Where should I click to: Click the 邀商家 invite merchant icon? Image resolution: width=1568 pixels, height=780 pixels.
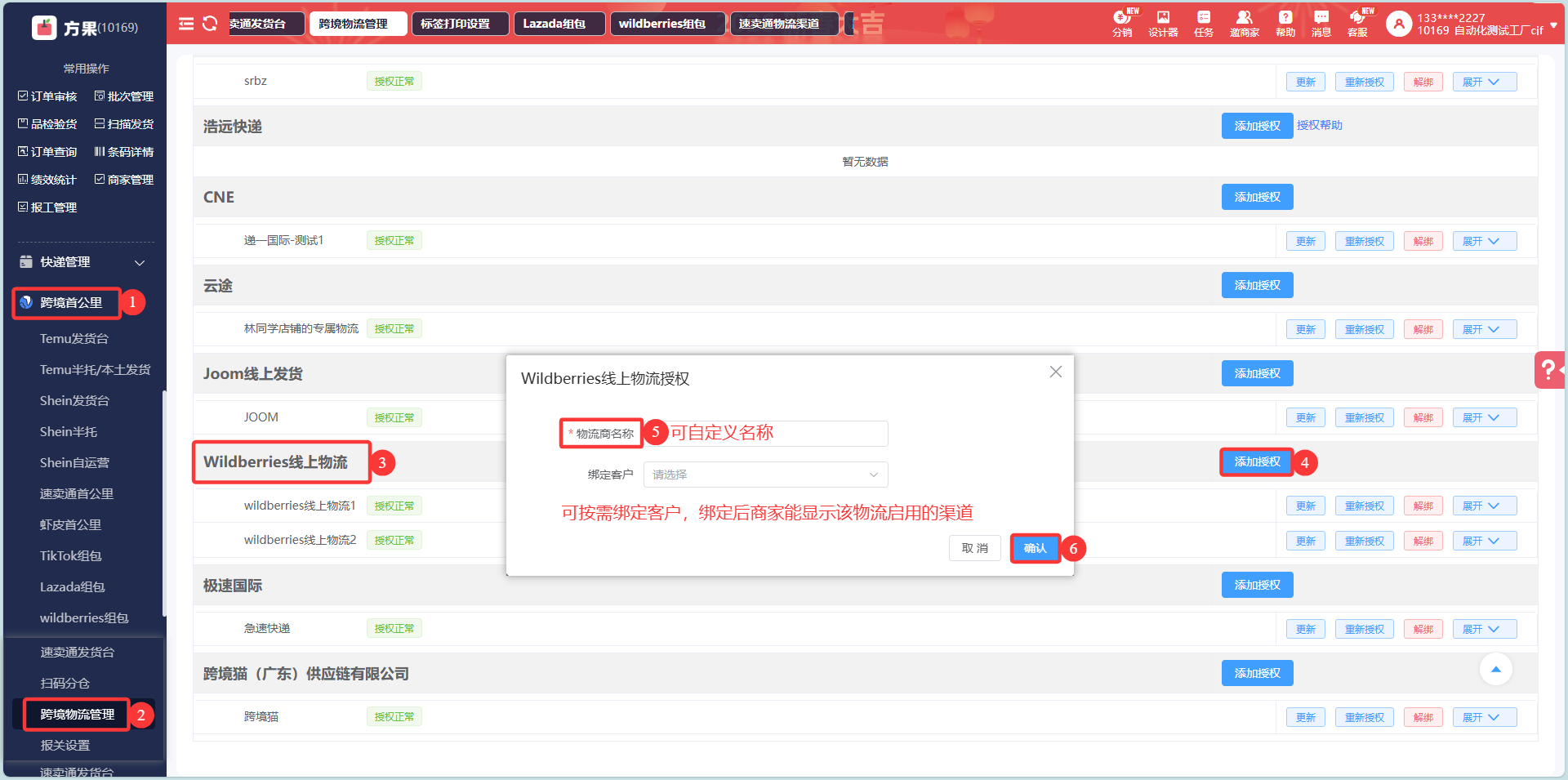[1244, 23]
